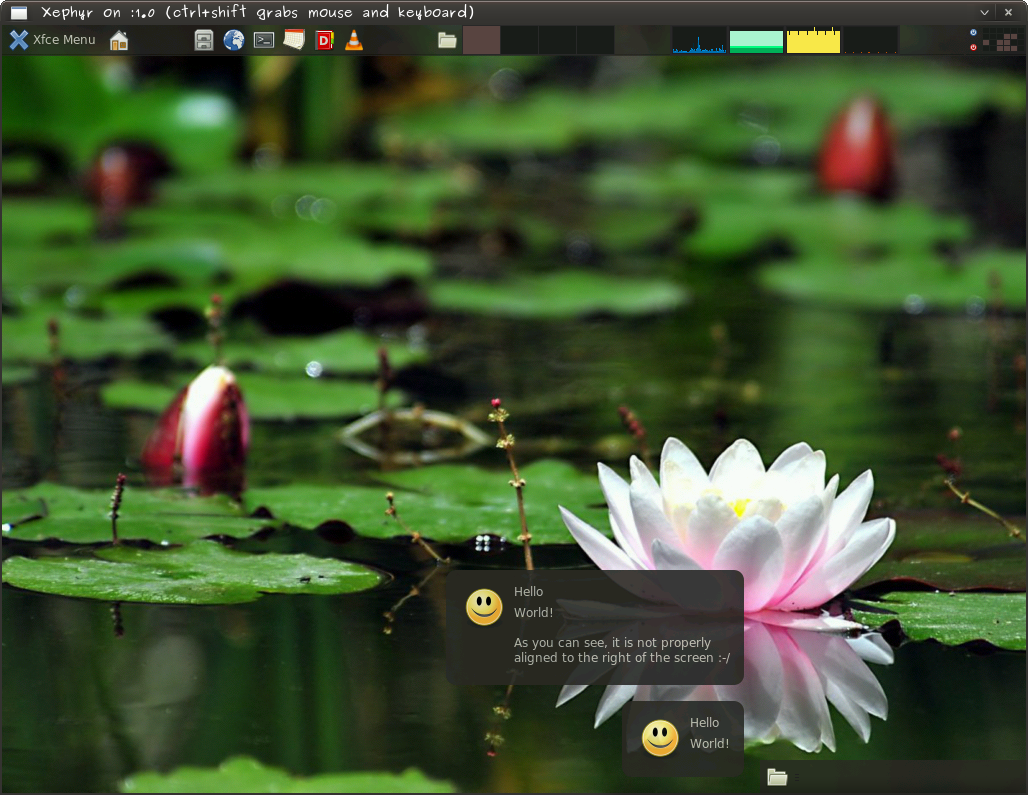Click the small lower Hello World notification
This screenshot has height=795, width=1028.
click(683, 739)
